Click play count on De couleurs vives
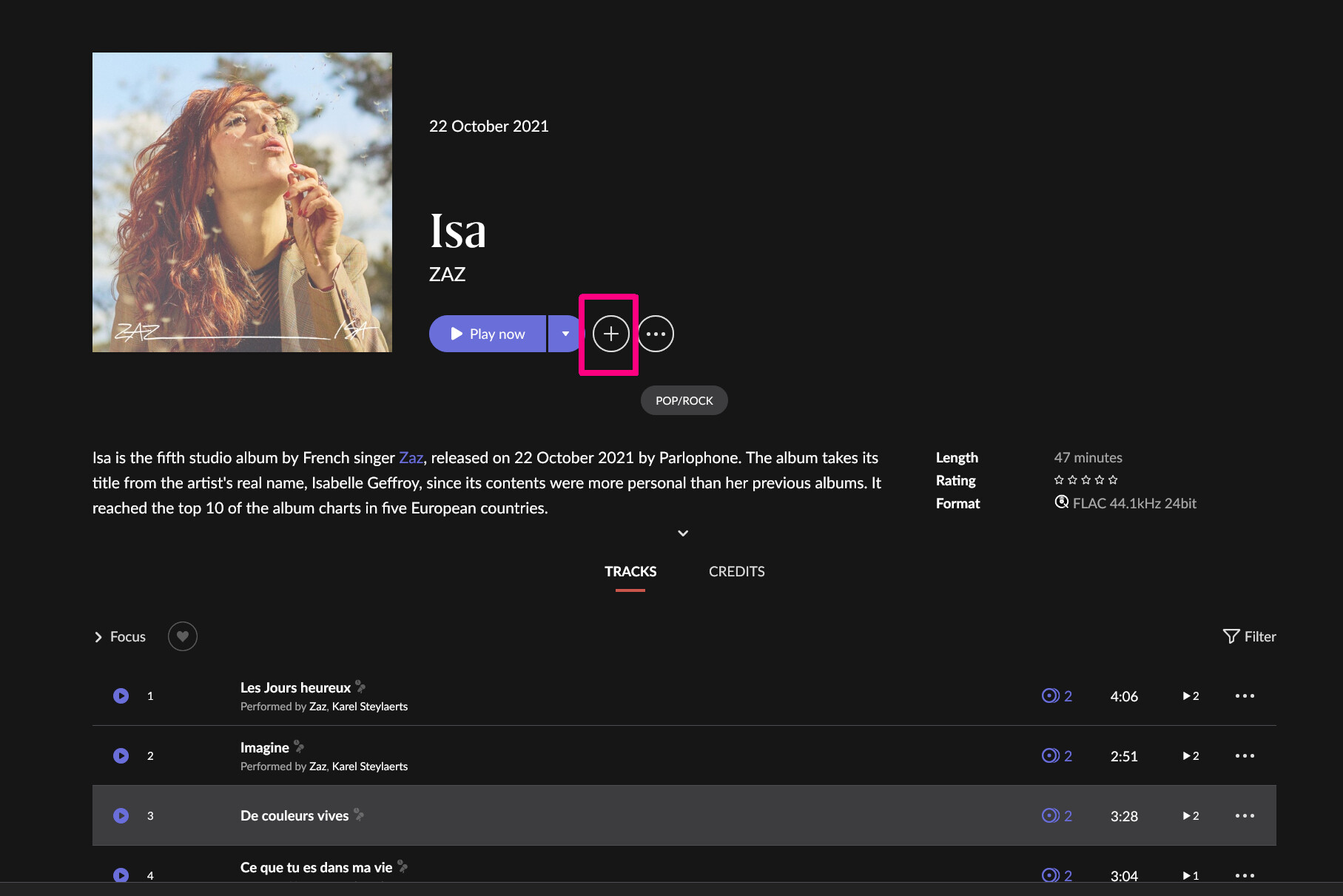This screenshot has height=896, width=1343. 1191,816
